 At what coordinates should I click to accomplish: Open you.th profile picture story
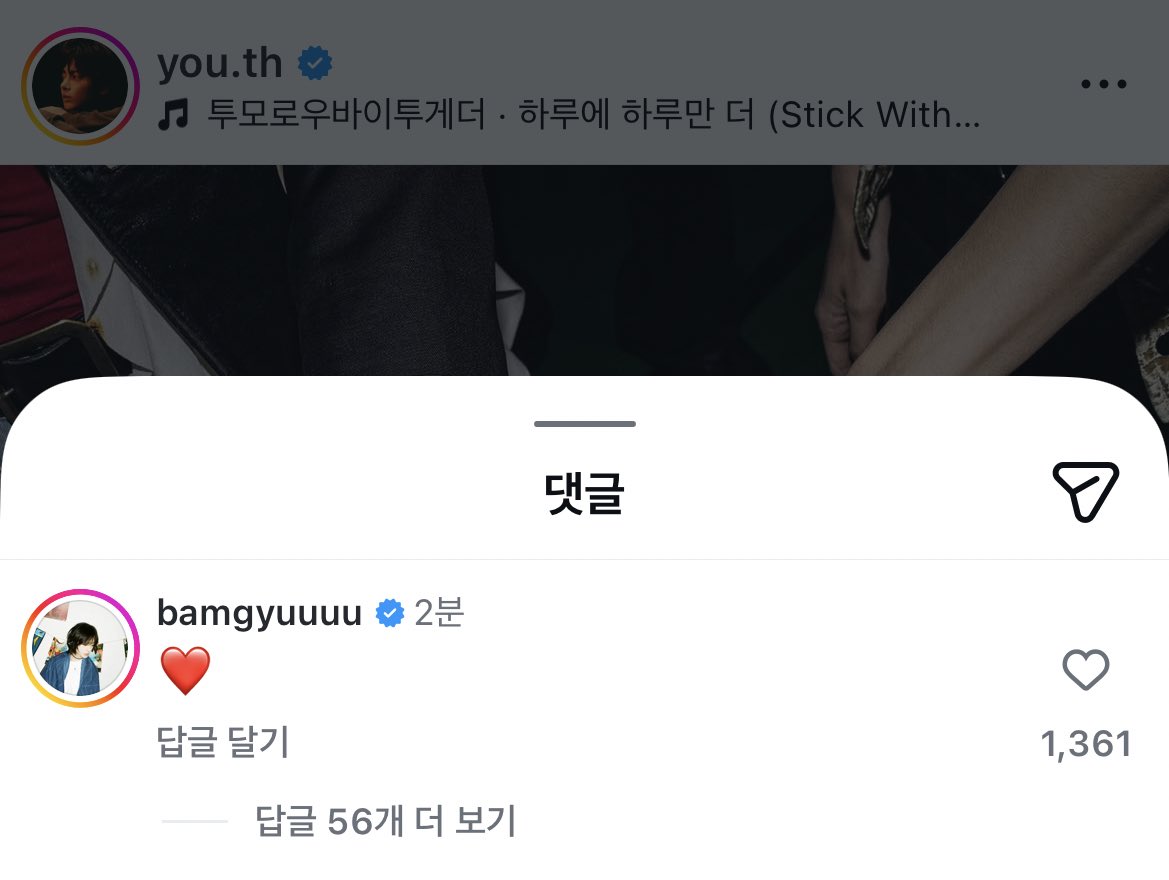pos(81,86)
